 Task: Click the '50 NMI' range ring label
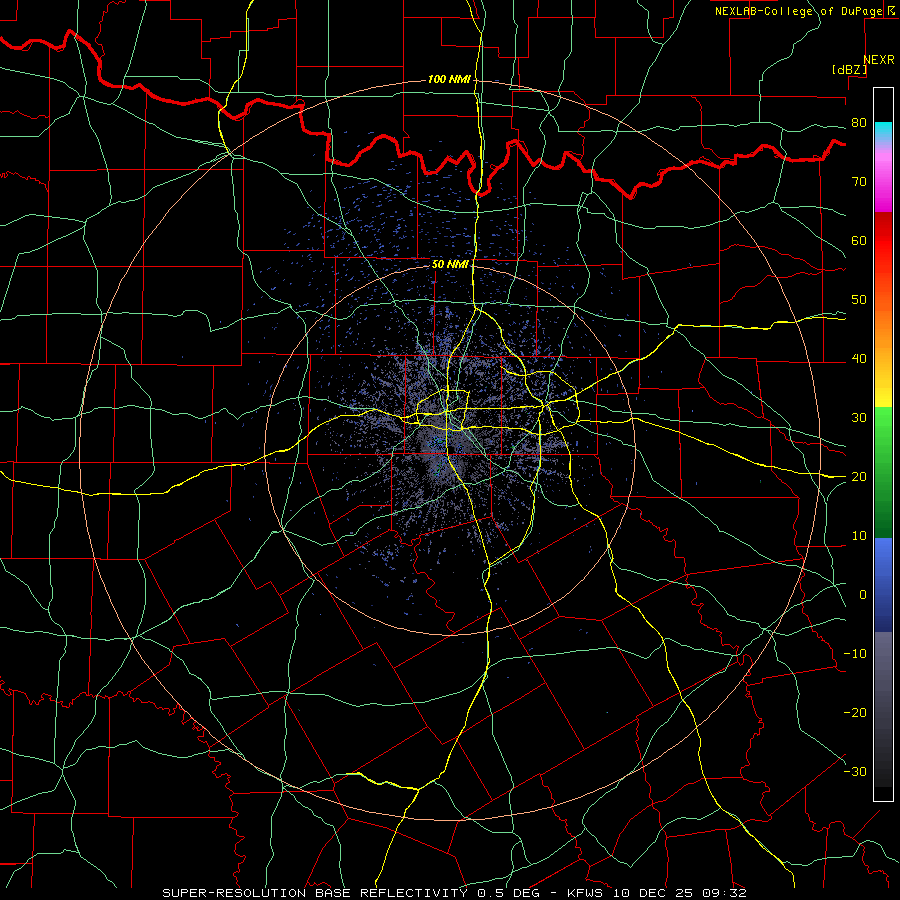pyautogui.click(x=449, y=264)
